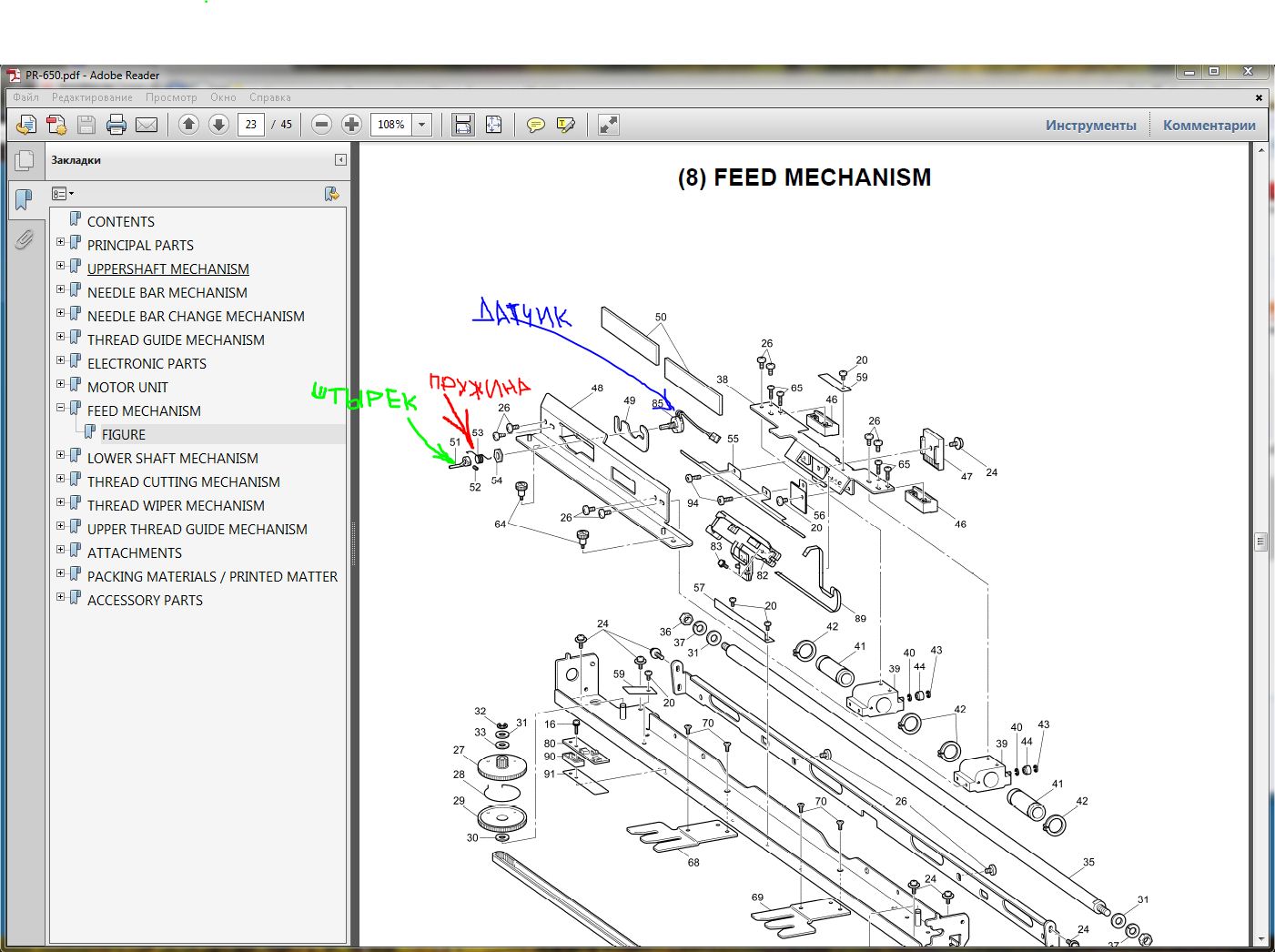Image resolution: width=1275 pixels, height=952 pixels.
Task: Open the Просмотр menu
Action: tap(171, 97)
